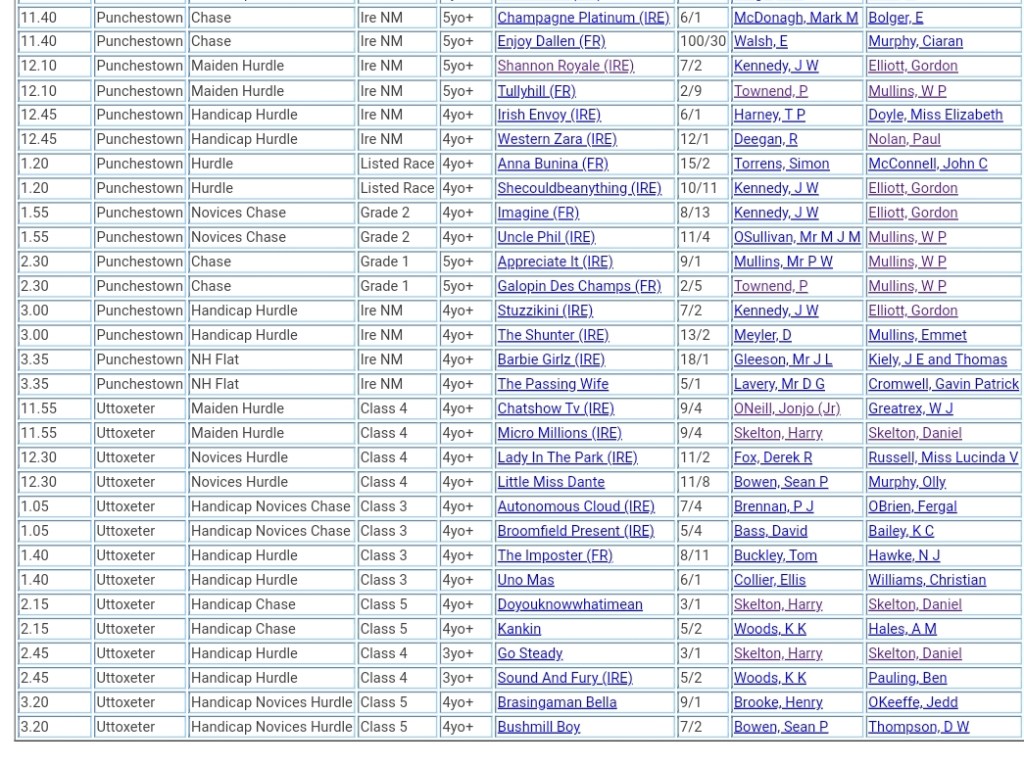This screenshot has width=1024, height=765.
Task: Click the Appreciate It (IRE) link
Action: click(x=555, y=262)
